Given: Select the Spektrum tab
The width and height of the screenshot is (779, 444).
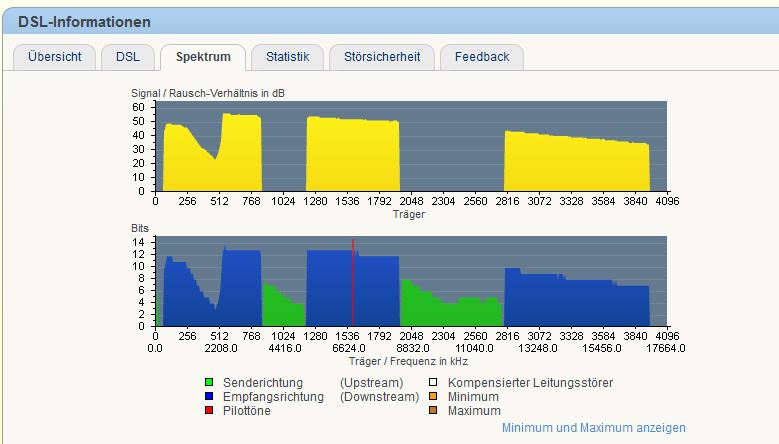Looking at the screenshot, I should [x=203, y=57].
